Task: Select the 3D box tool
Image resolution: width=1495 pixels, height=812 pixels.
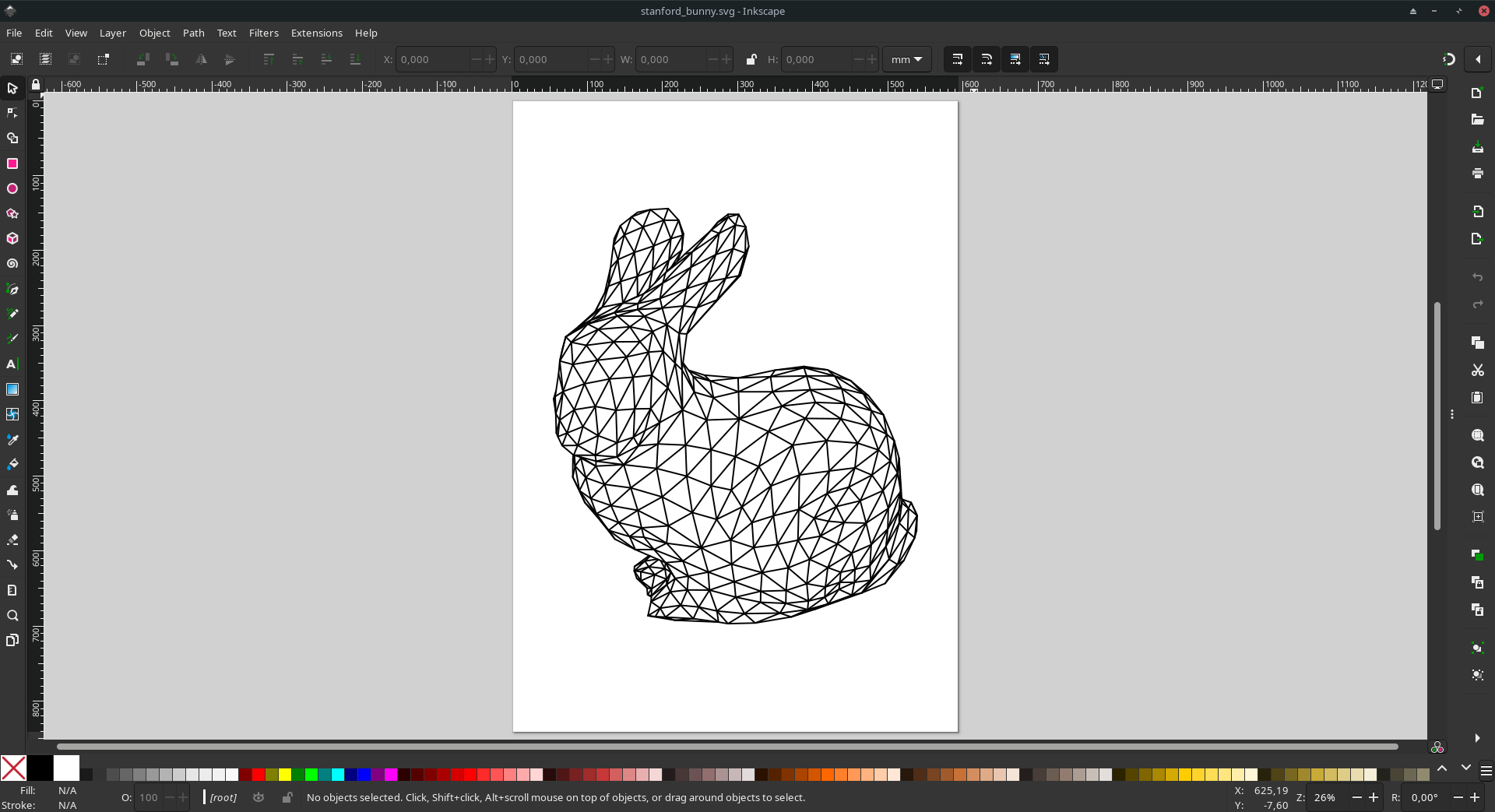Action: [x=12, y=238]
